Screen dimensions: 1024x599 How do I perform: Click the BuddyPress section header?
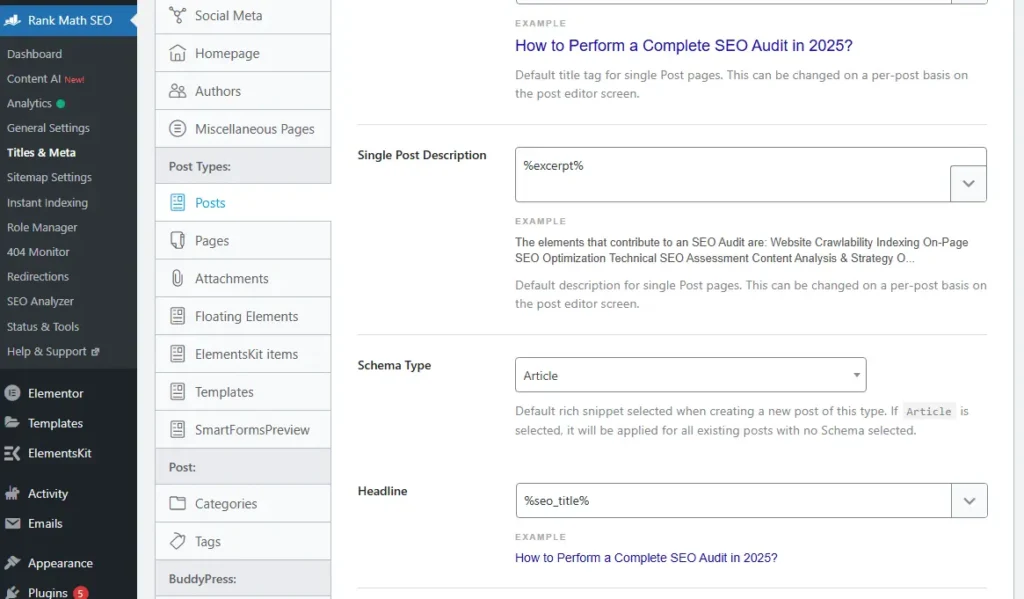243,579
